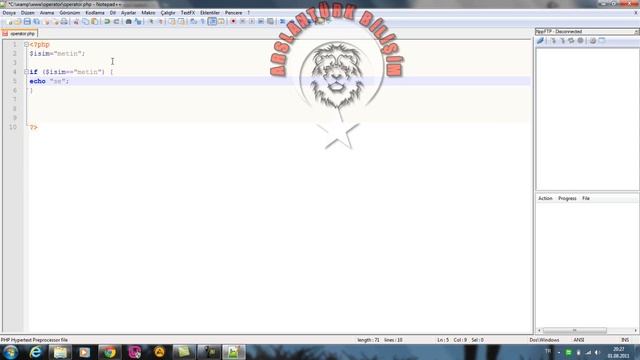Click the Cut scissors icon
This screenshot has height=360, width=640.
pos(76,21)
